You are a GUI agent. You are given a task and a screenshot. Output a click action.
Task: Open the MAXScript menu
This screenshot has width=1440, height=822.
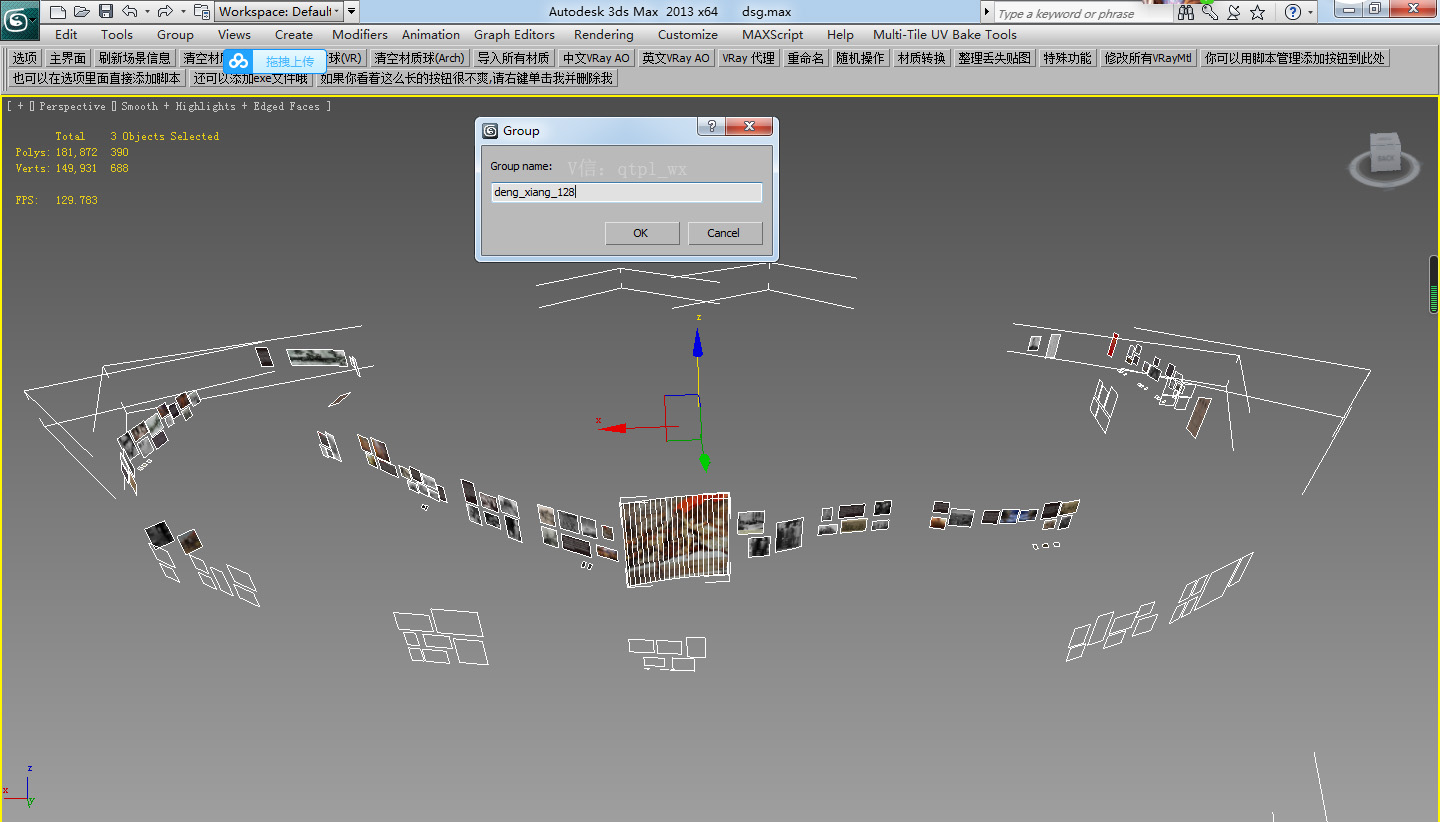pos(772,34)
